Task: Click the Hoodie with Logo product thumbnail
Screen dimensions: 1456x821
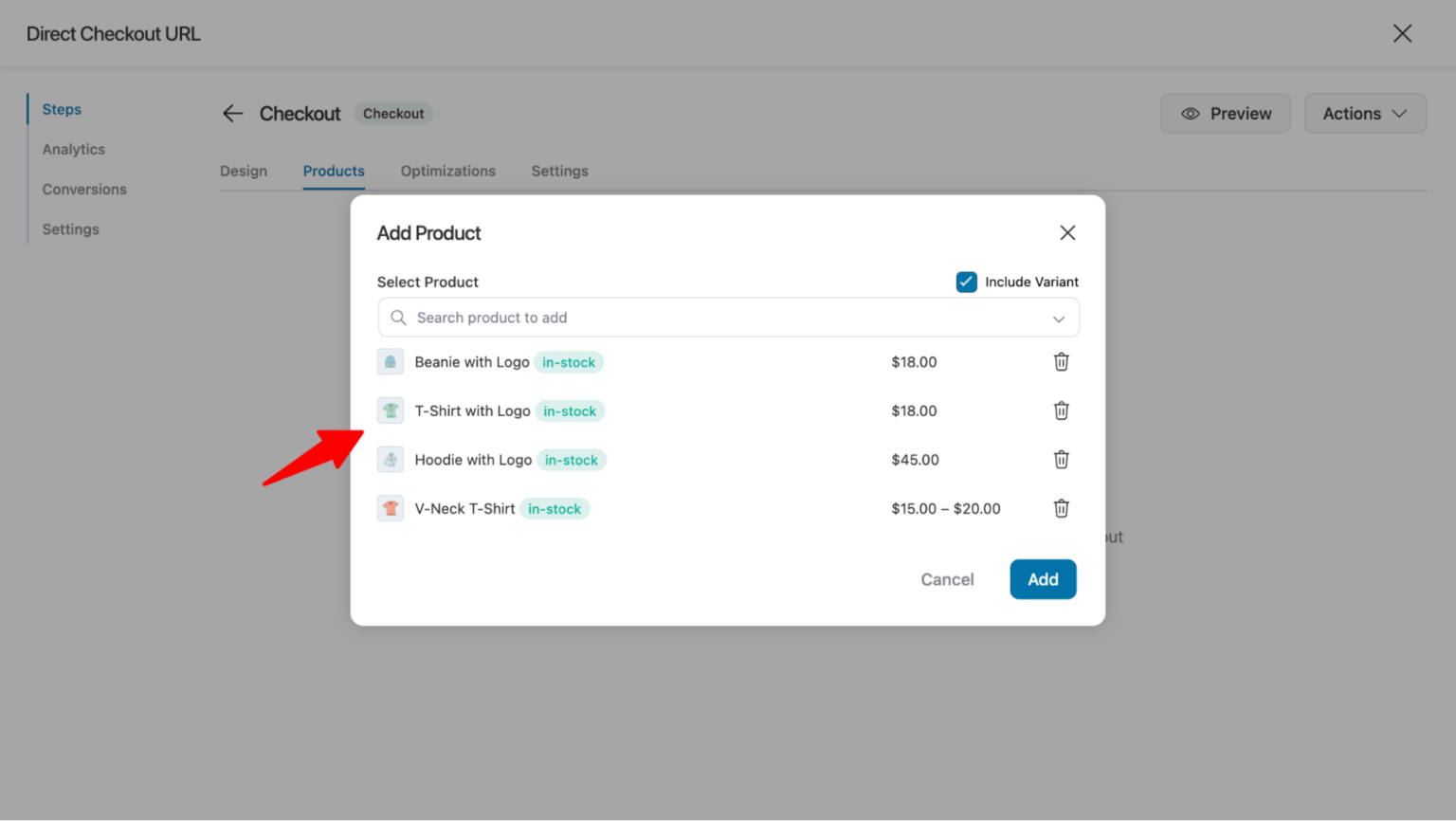Action: [x=391, y=459]
